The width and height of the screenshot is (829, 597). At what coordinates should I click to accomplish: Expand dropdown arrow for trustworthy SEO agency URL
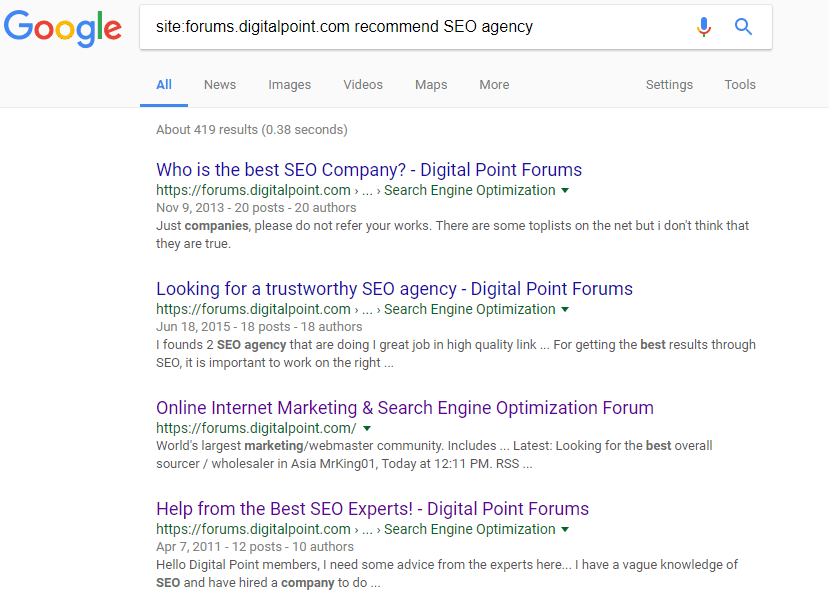(565, 309)
